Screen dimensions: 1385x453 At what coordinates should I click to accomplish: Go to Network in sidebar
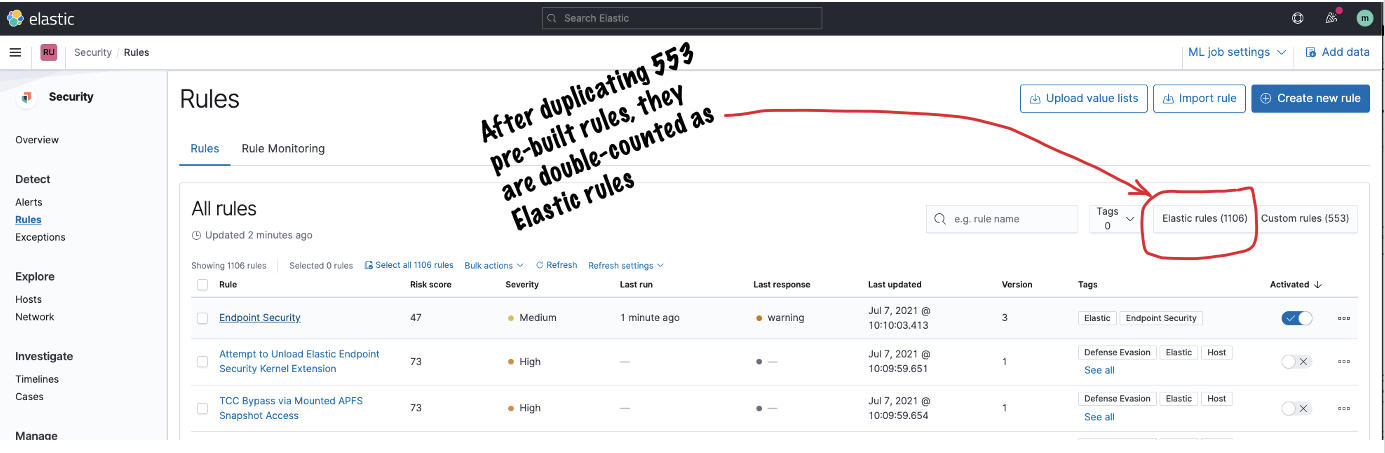35,317
